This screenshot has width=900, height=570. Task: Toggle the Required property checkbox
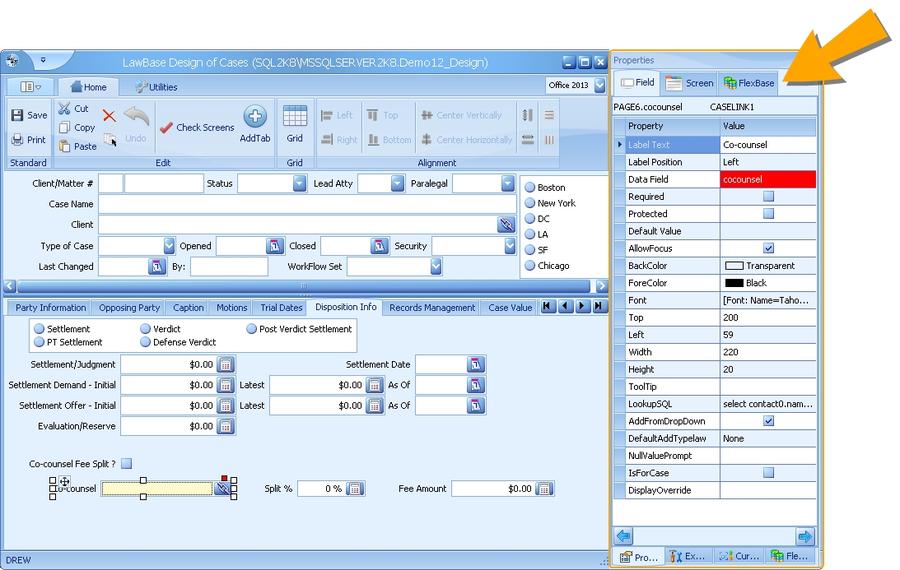(x=769, y=196)
